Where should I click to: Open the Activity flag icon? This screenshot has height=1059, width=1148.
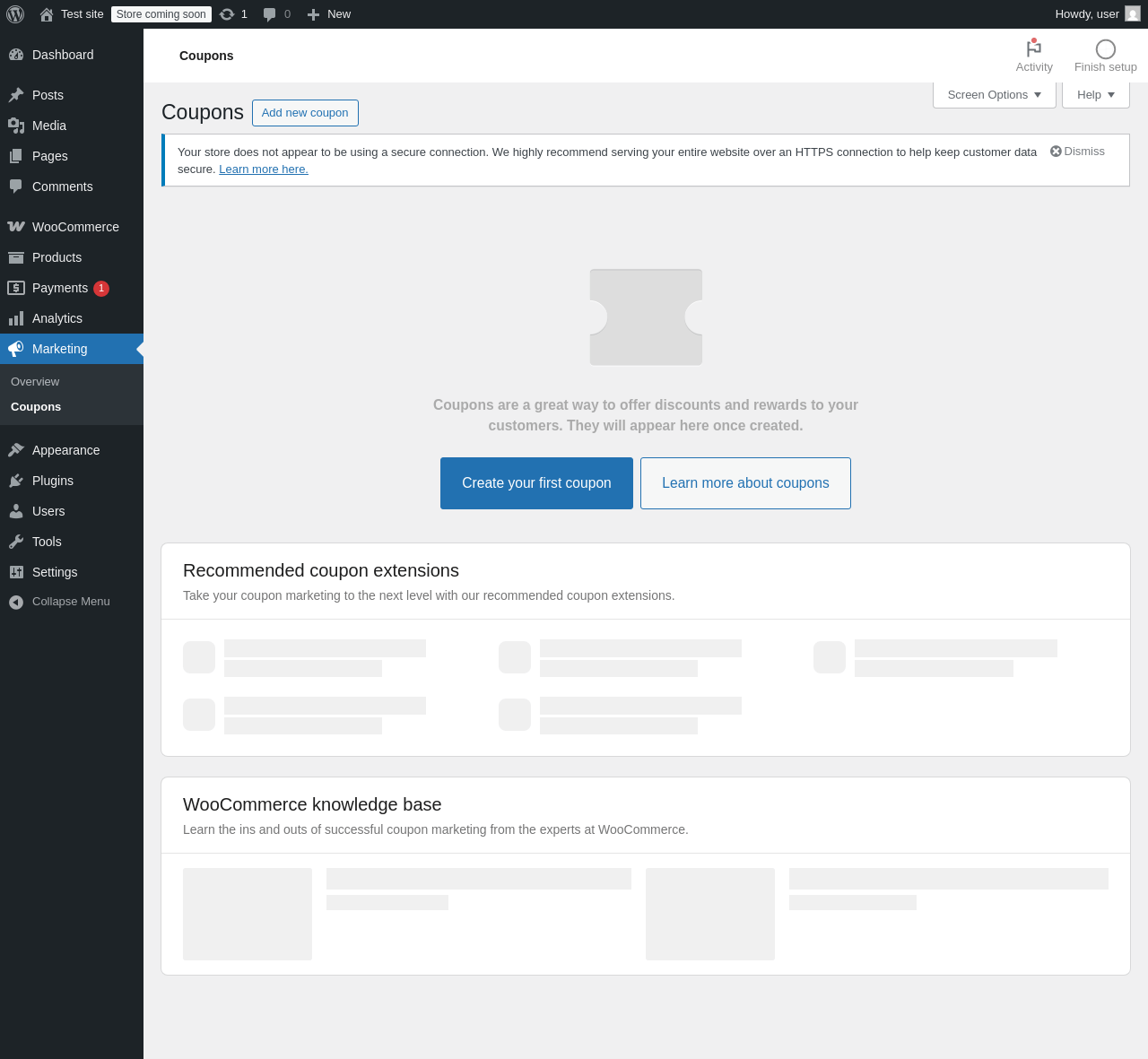click(x=1034, y=48)
